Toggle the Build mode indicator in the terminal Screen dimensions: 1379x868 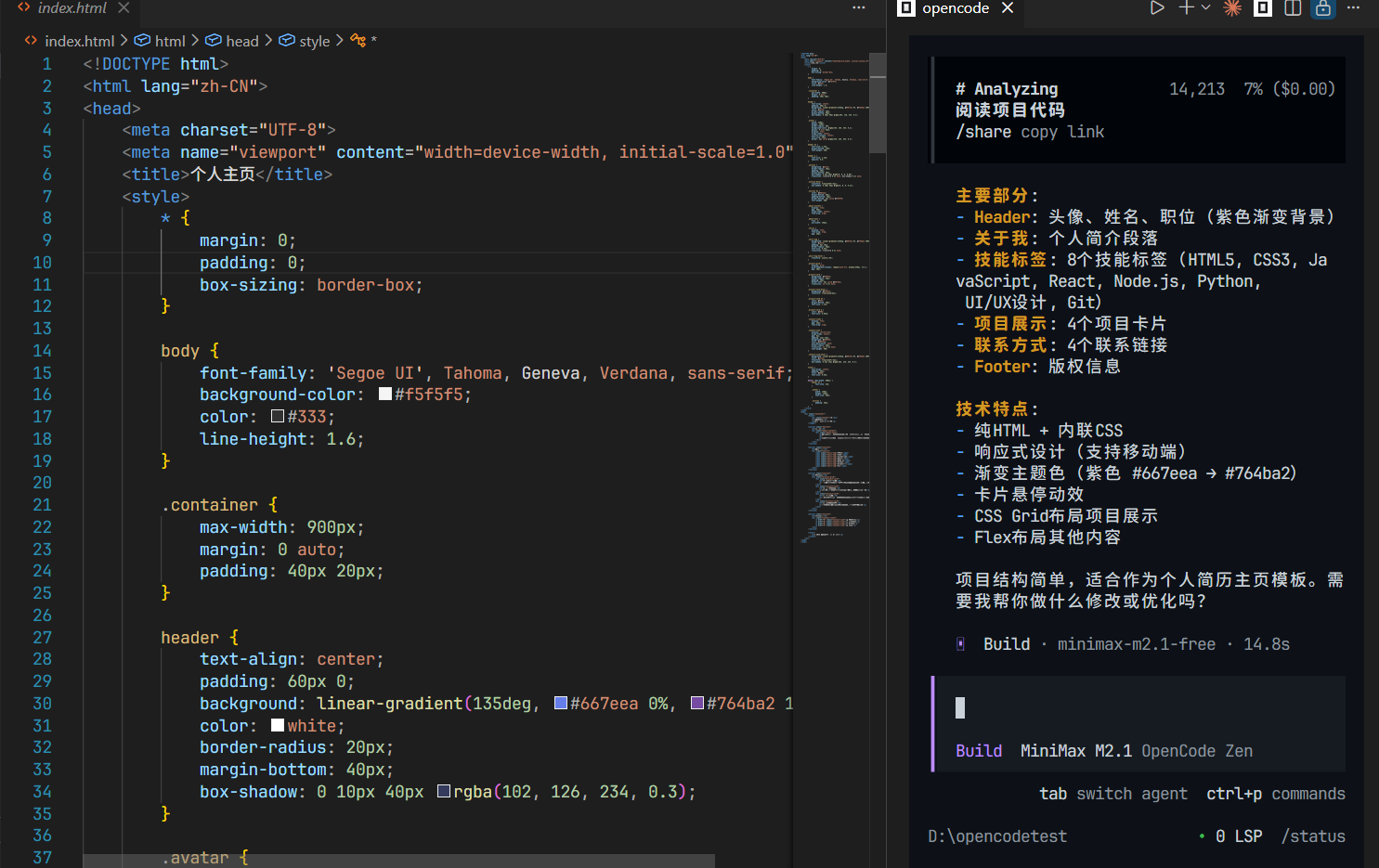[x=980, y=750]
